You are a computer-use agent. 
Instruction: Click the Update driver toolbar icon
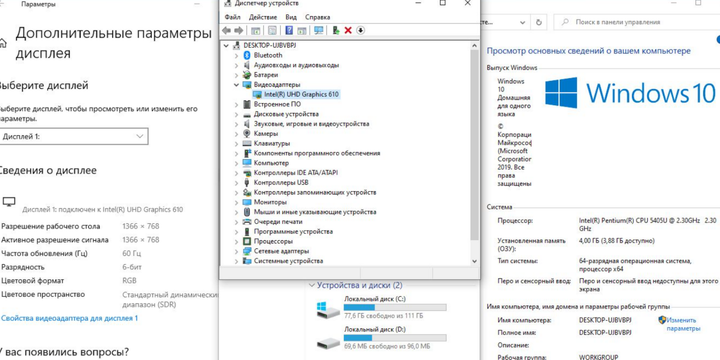click(x=336, y=30)
